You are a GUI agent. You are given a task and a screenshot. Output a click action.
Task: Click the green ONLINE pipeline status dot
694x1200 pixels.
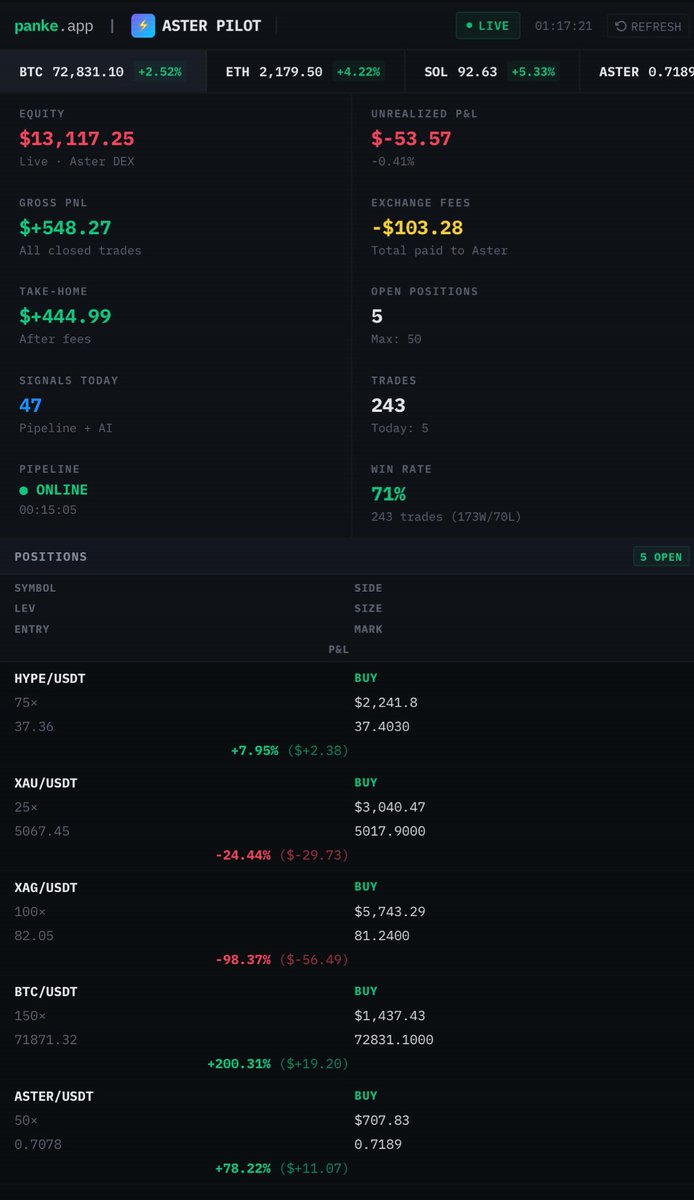[24, 490]
